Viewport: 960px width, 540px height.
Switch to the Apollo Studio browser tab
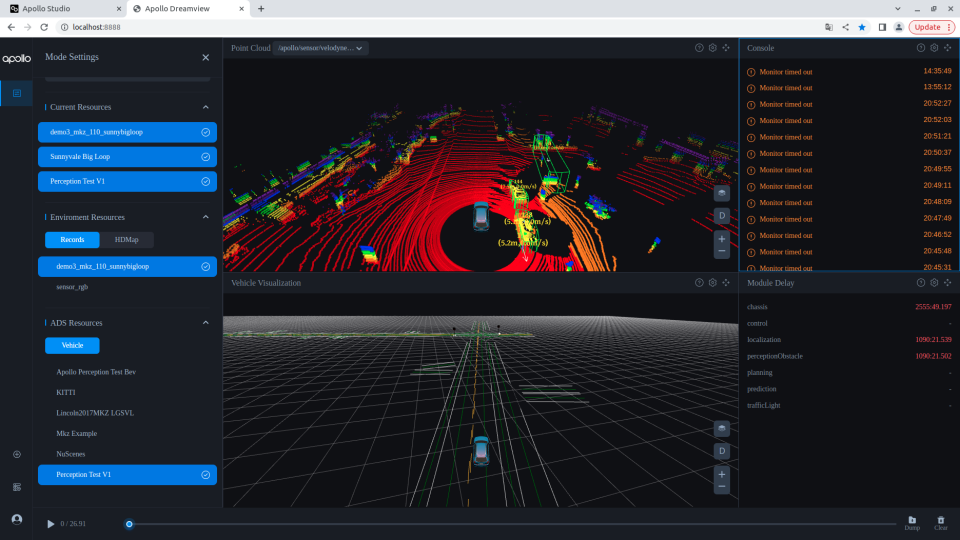point(45,8)
